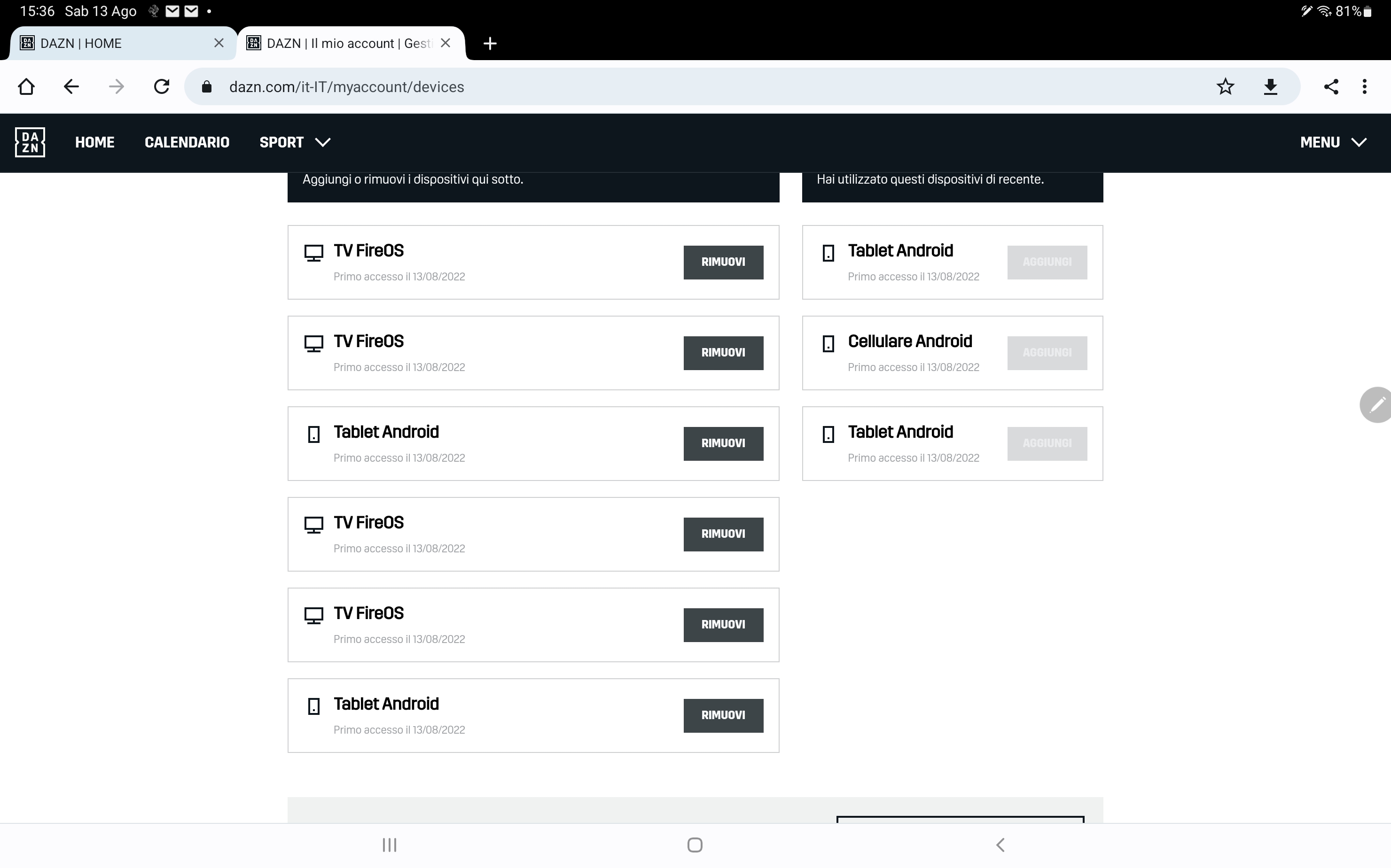Remove the fifth-row TV FireOS device
The image size is (1391, 868).
(x=723, y=625)
